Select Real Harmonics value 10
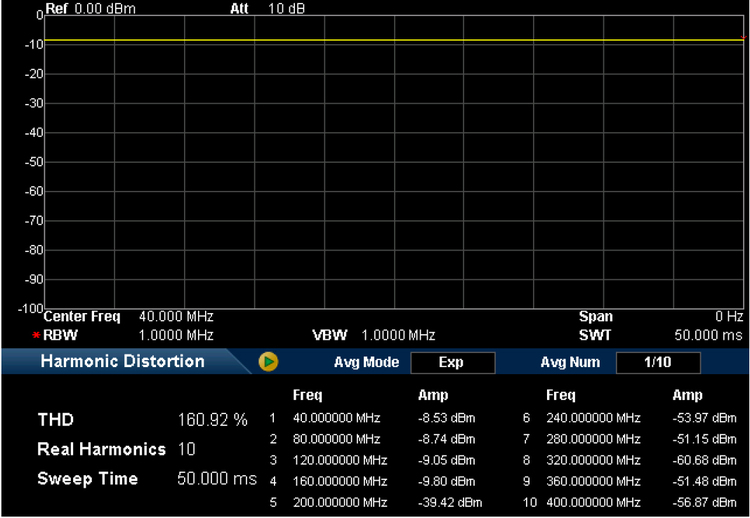Image resolution: width=750 pixels, height=518 pixels. [x=187, y=450]
